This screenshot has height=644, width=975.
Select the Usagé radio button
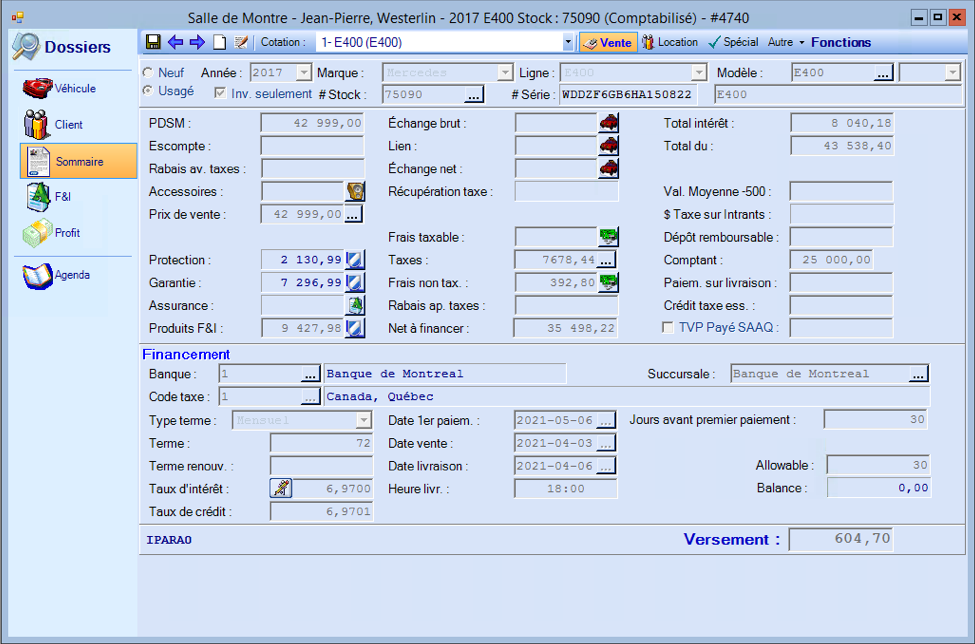[x=148, y=91]
